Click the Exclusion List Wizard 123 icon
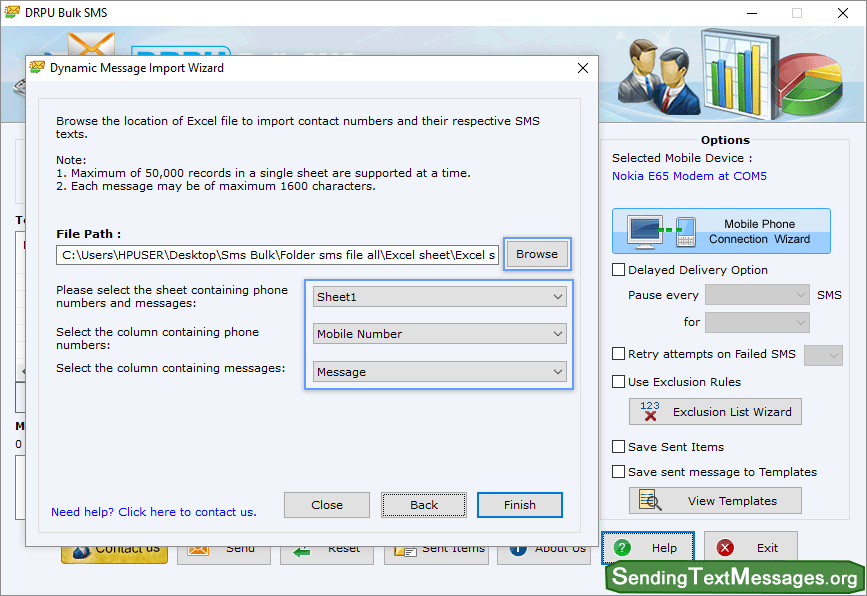Image resolution: width=867 pixels, height=596 pixels. click(650, 411)
